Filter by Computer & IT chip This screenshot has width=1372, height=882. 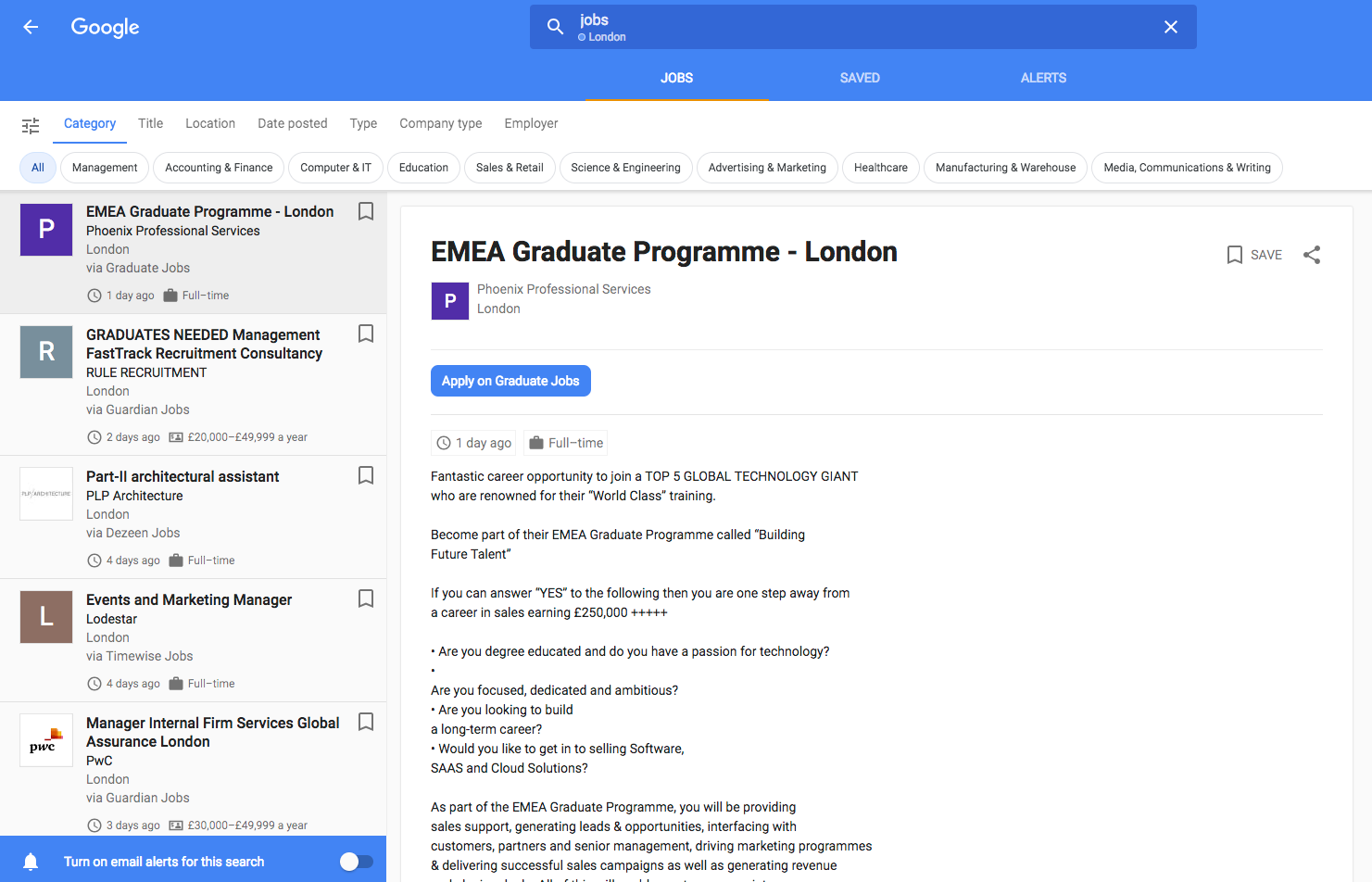click(x=335, y=168)
